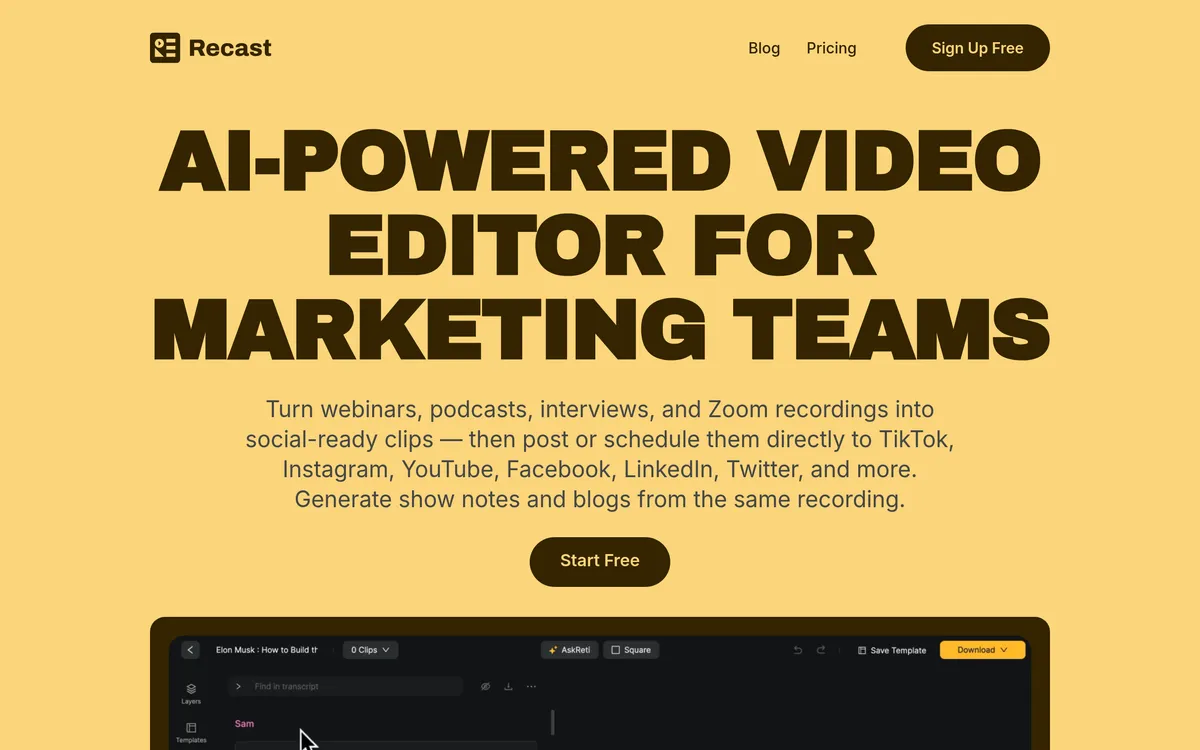Go to the Pricing page

831,48
